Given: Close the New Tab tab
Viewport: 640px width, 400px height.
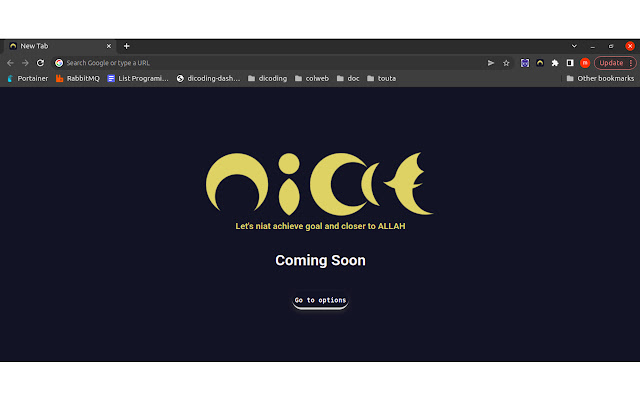Looking at the screenshot, I should (x=109, y=46).
